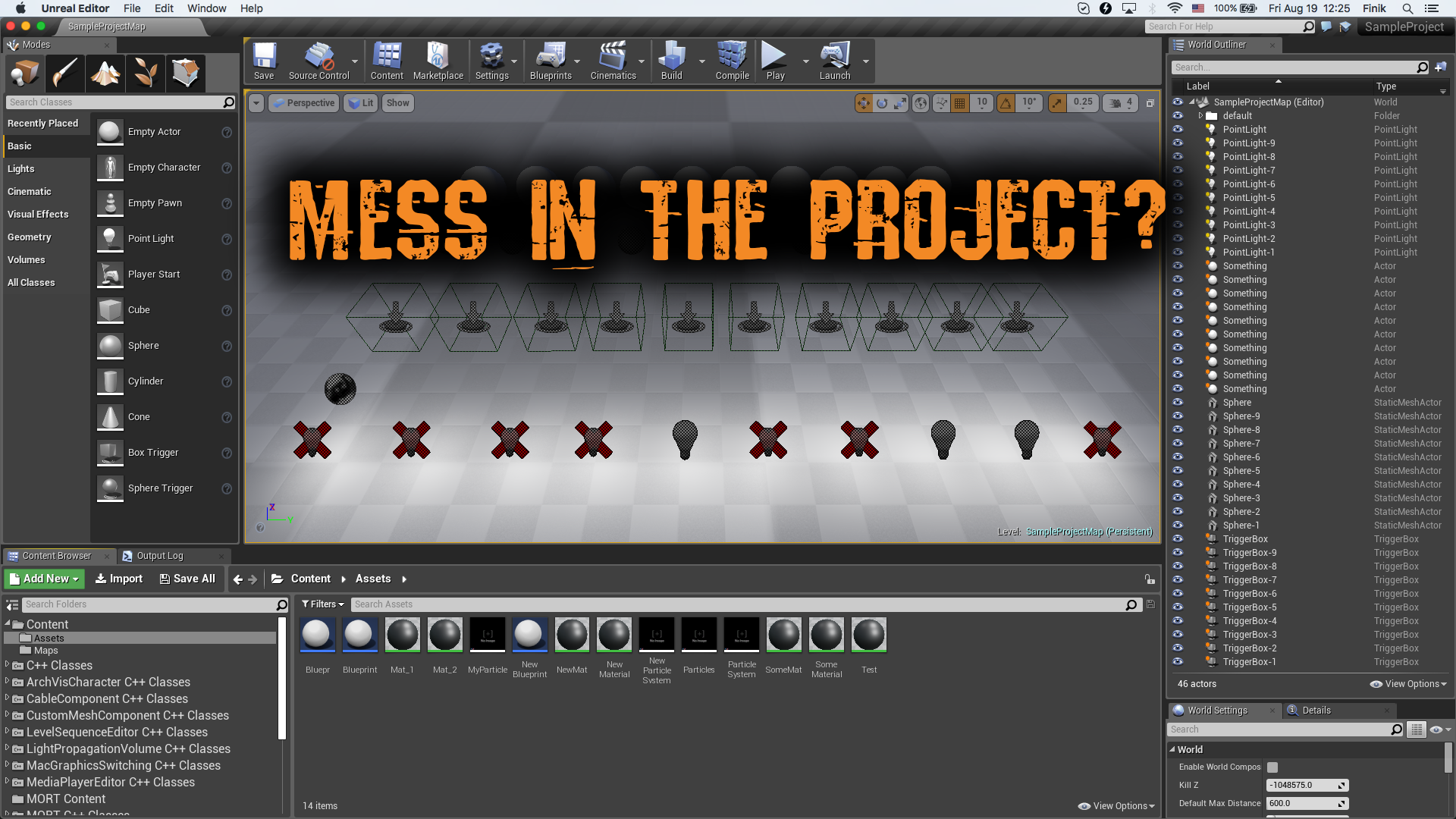Select translate gizmo in viewport toolbar
This screenshot has width=1456, height=819.
864,103
